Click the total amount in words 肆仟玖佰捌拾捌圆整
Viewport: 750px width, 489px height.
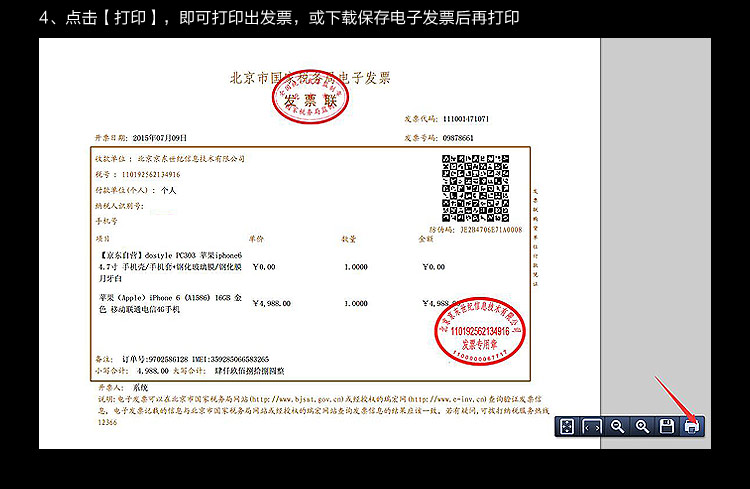249,371
